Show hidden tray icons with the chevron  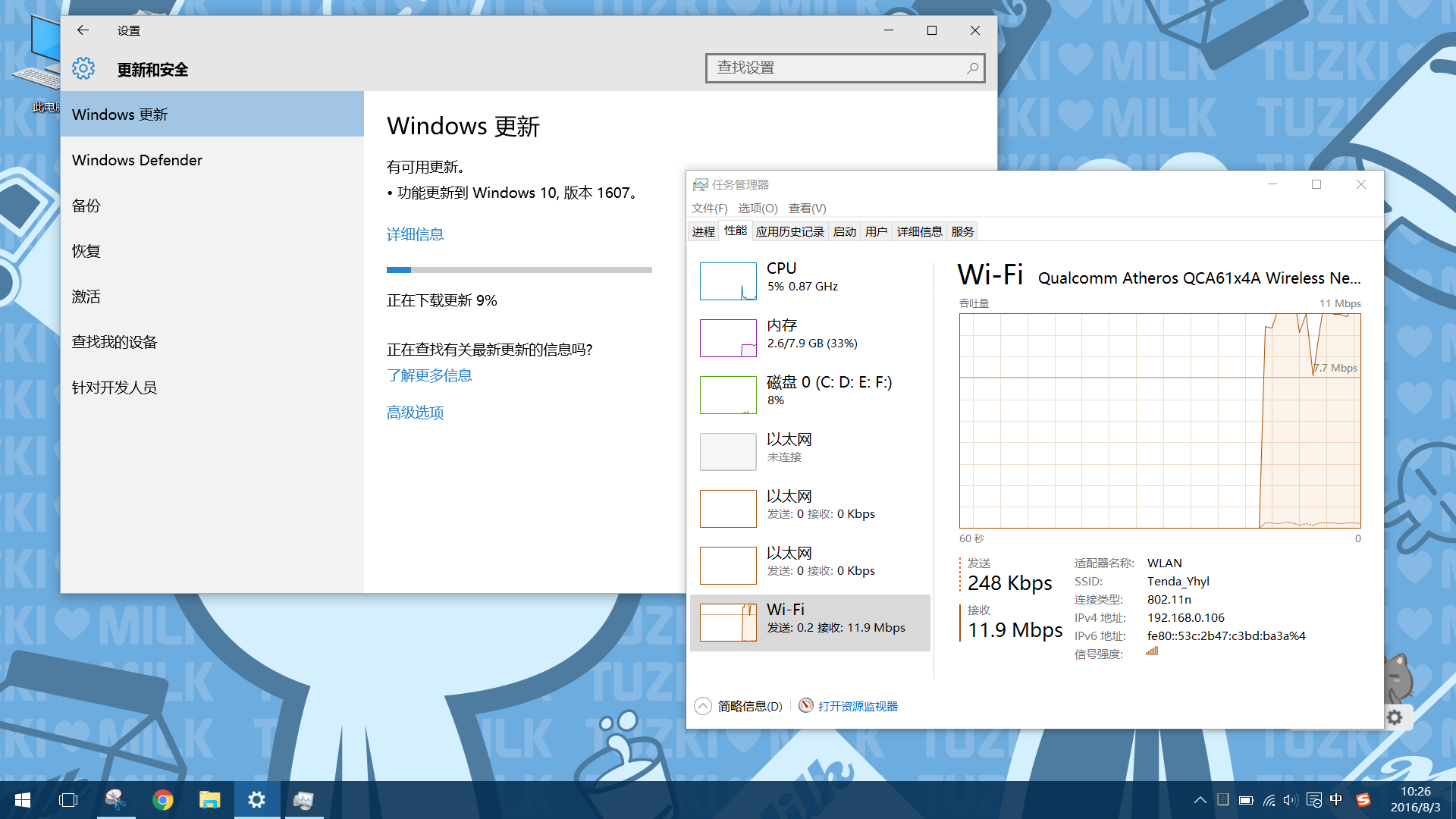pos(1200,800)
